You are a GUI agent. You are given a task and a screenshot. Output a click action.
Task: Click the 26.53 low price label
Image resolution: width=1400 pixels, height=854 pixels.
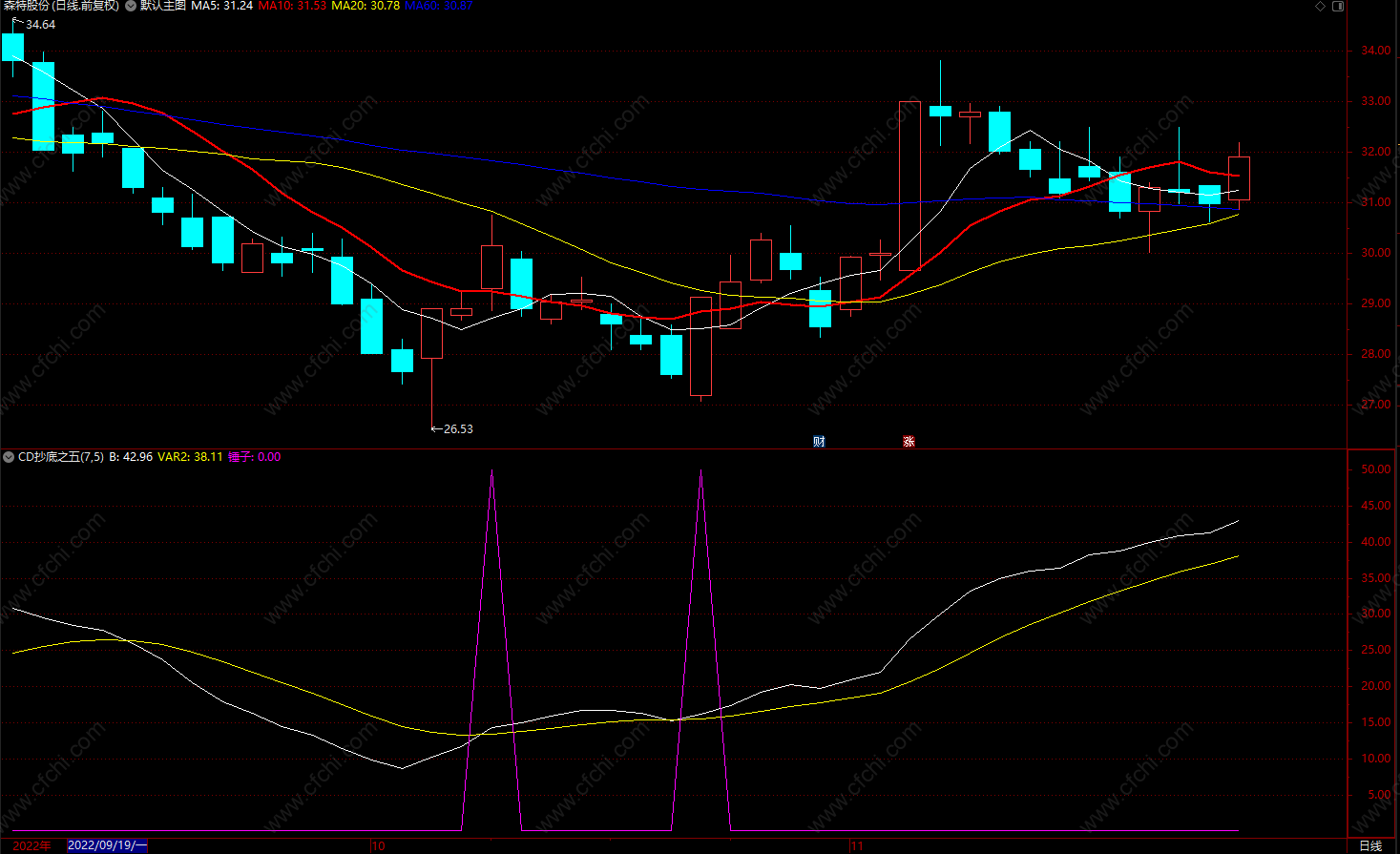pos(458,429)
